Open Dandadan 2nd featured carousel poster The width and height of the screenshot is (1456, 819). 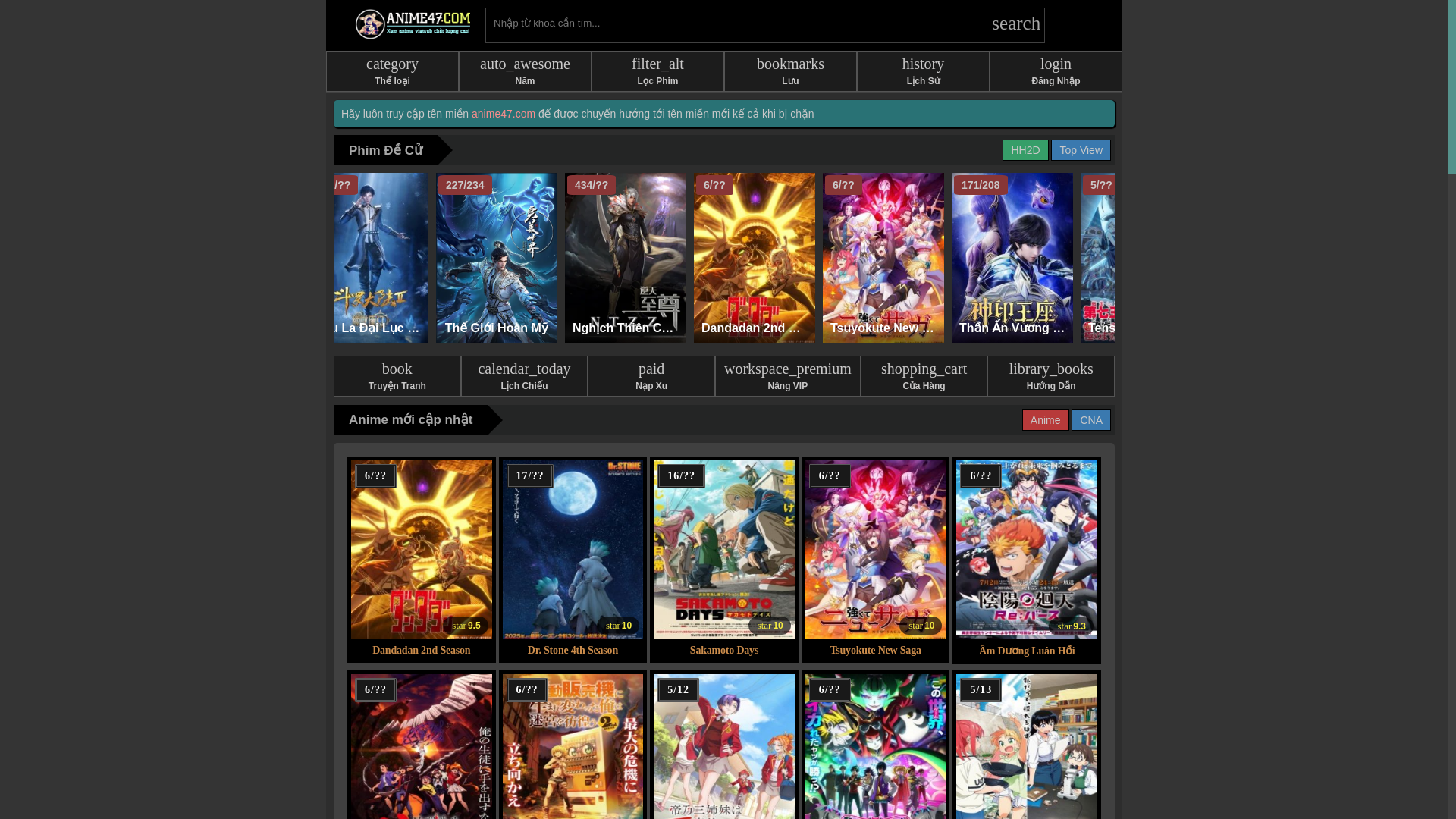(755, 258)
